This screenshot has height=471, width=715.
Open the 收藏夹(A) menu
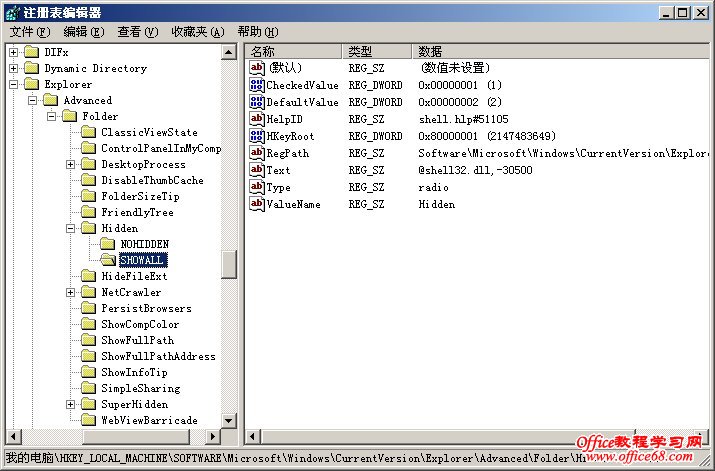coord(198,31)
